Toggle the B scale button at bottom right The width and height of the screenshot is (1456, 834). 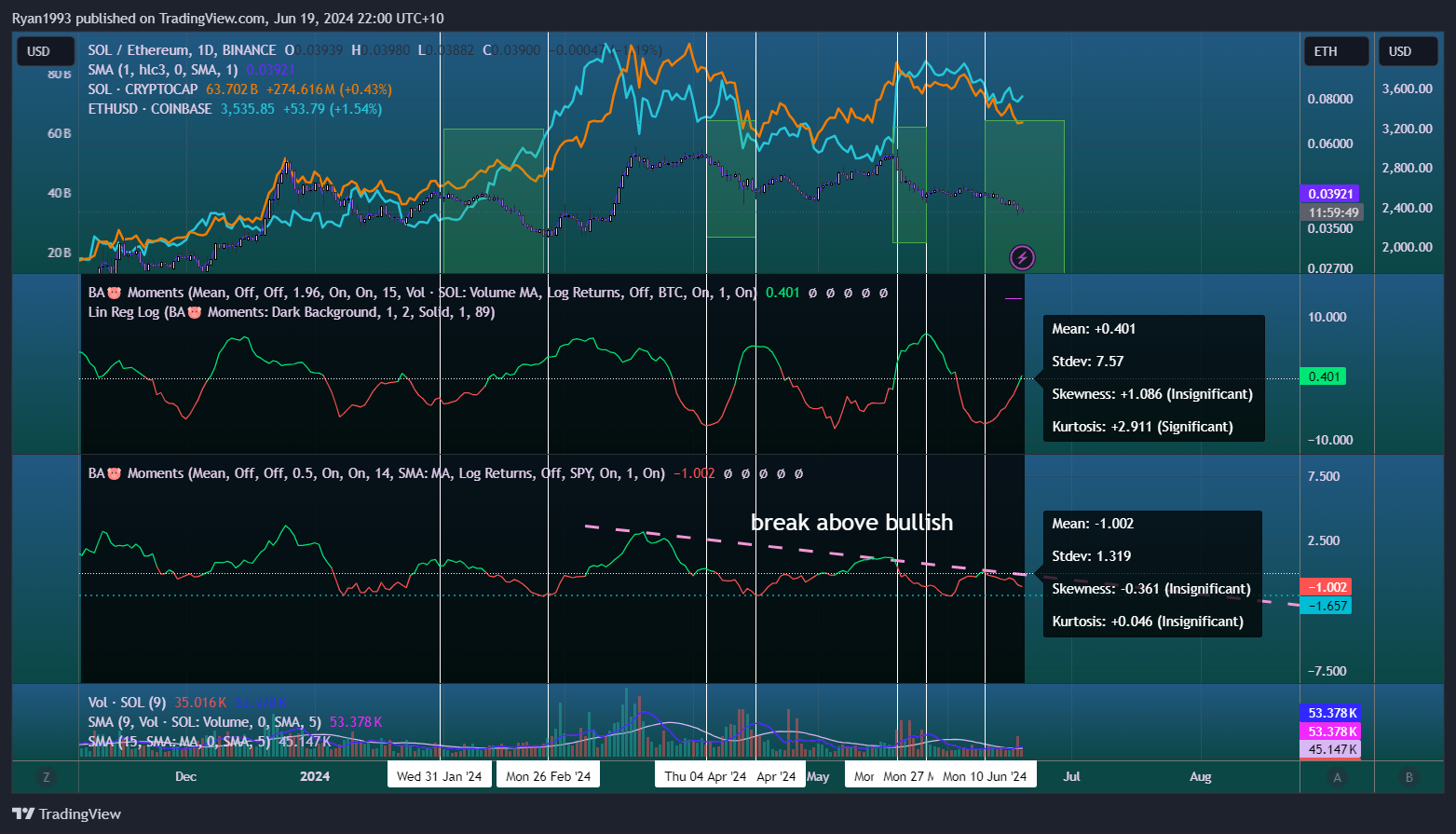click(1409, 777)
